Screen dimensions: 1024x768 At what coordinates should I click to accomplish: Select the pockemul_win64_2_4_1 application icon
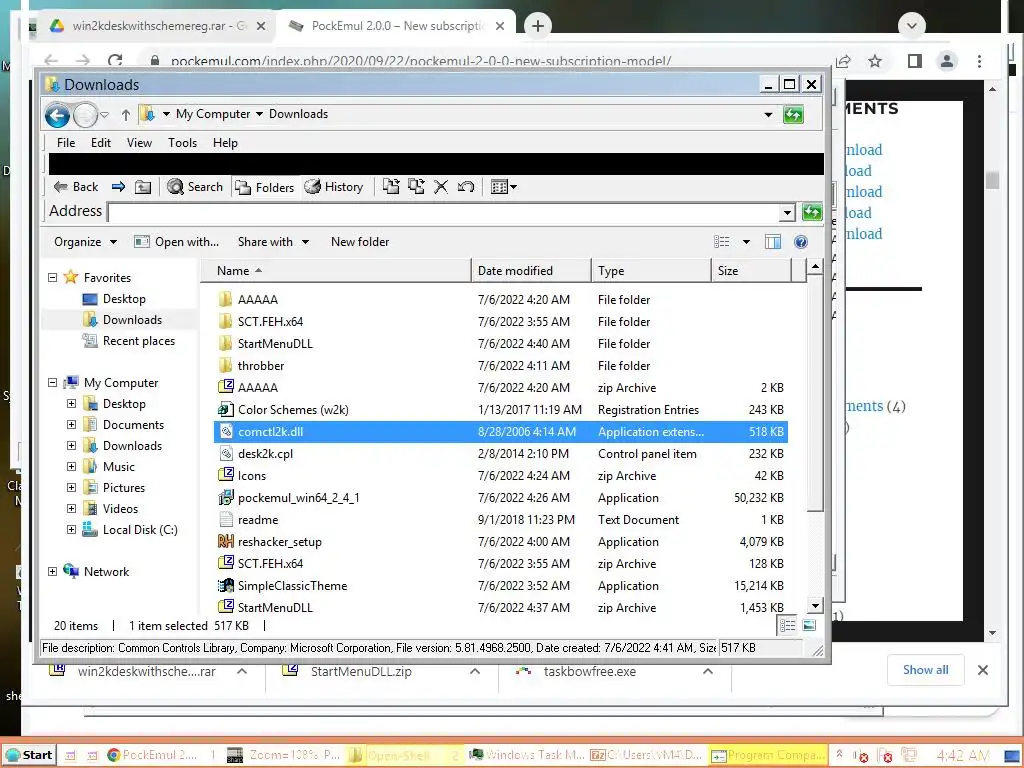[225, 498]
